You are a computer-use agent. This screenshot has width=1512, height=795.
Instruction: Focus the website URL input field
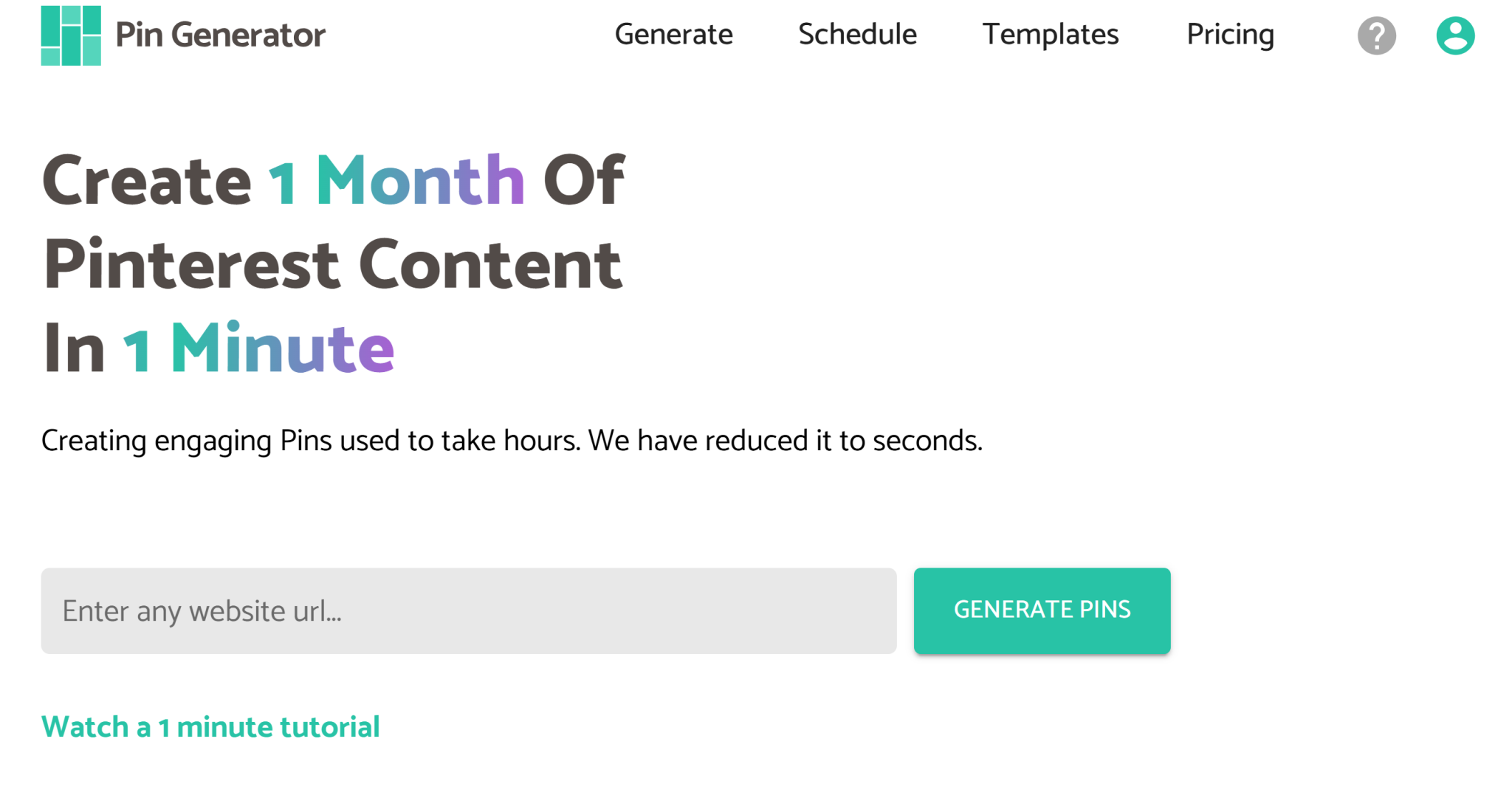(468, 610)
